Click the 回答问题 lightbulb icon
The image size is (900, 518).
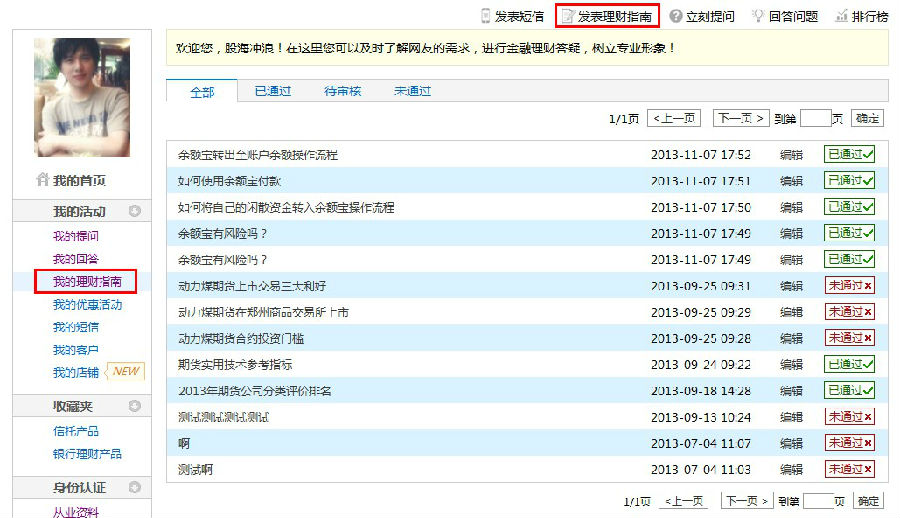(758, 16)
